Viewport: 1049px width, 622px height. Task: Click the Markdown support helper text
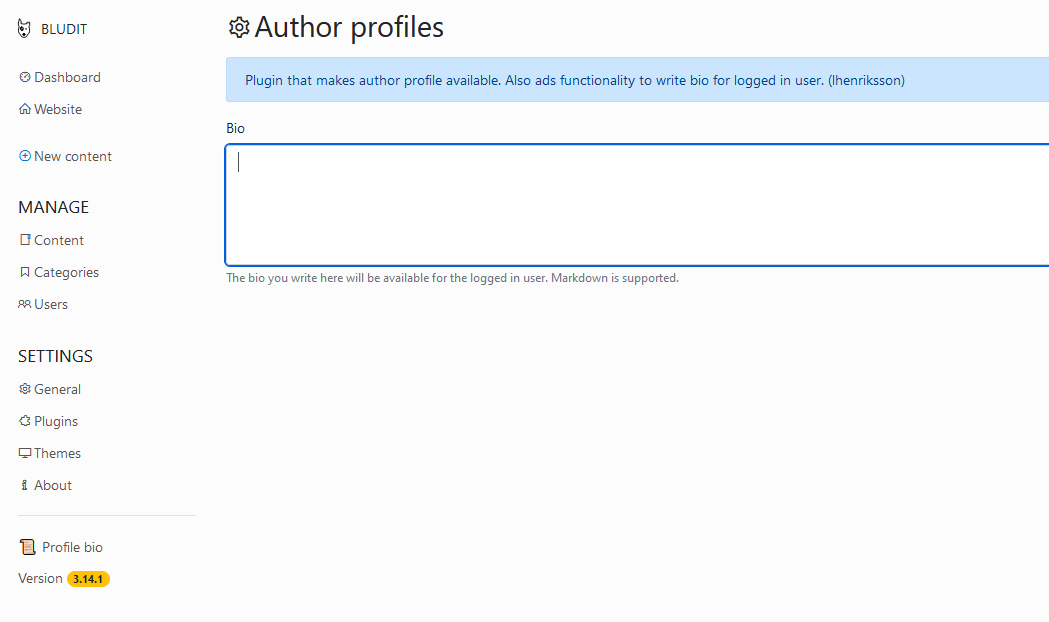coord(451,278)
